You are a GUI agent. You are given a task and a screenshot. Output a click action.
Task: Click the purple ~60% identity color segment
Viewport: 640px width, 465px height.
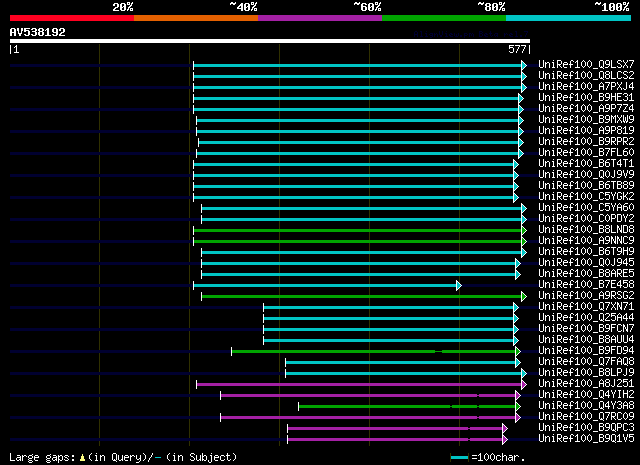[x=320, y=18]
